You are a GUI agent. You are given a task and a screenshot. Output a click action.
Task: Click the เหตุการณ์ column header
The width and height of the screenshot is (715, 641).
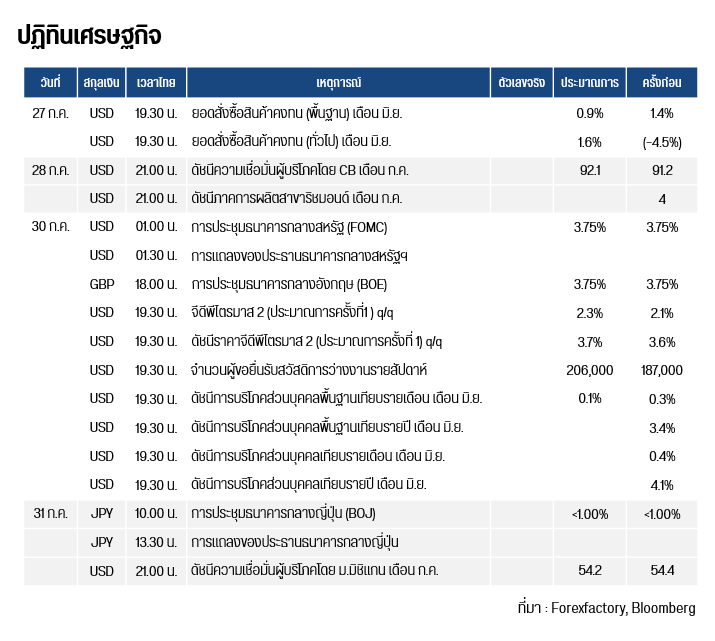click(x=338, y=83)
